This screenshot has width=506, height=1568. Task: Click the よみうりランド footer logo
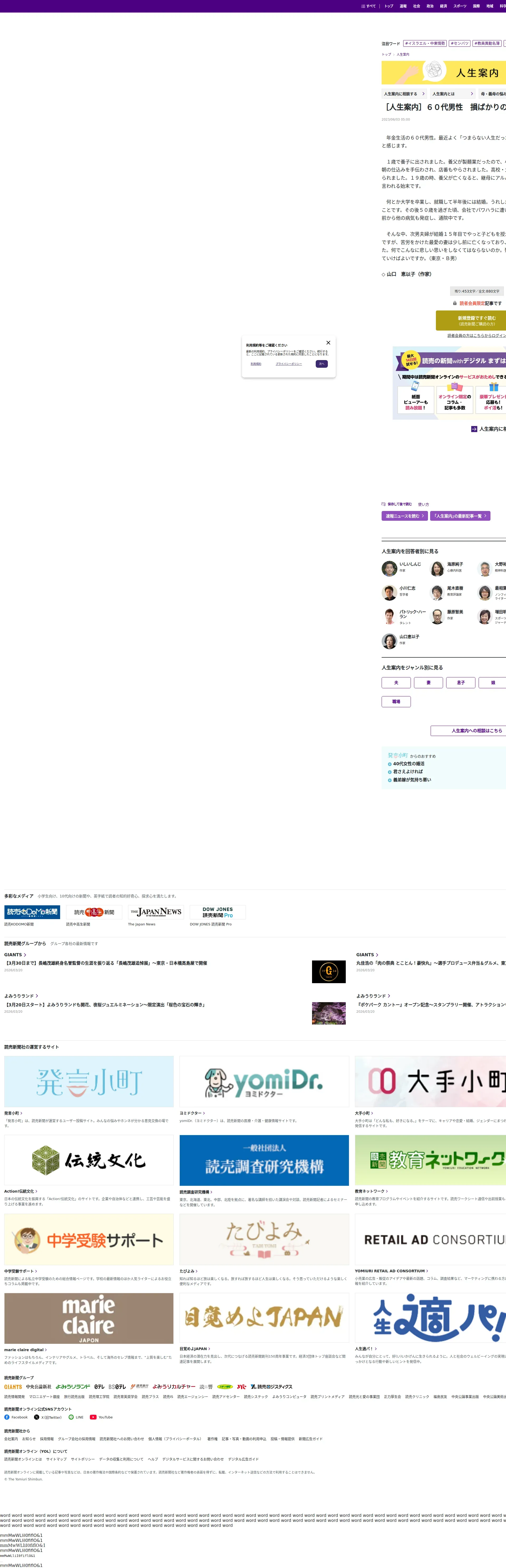click(73, 1387)
